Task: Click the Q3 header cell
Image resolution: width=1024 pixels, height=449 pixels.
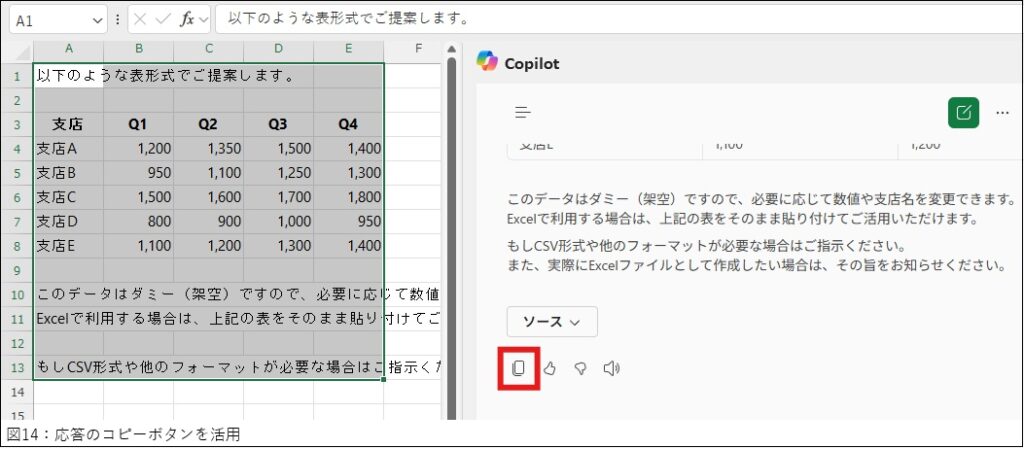Action: click(278, 125)
